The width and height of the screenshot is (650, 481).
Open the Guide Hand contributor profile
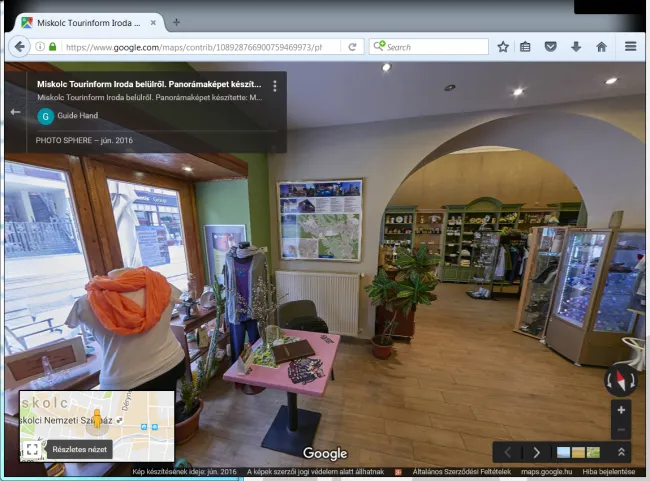pyautogui.click(x=78, y=116)
